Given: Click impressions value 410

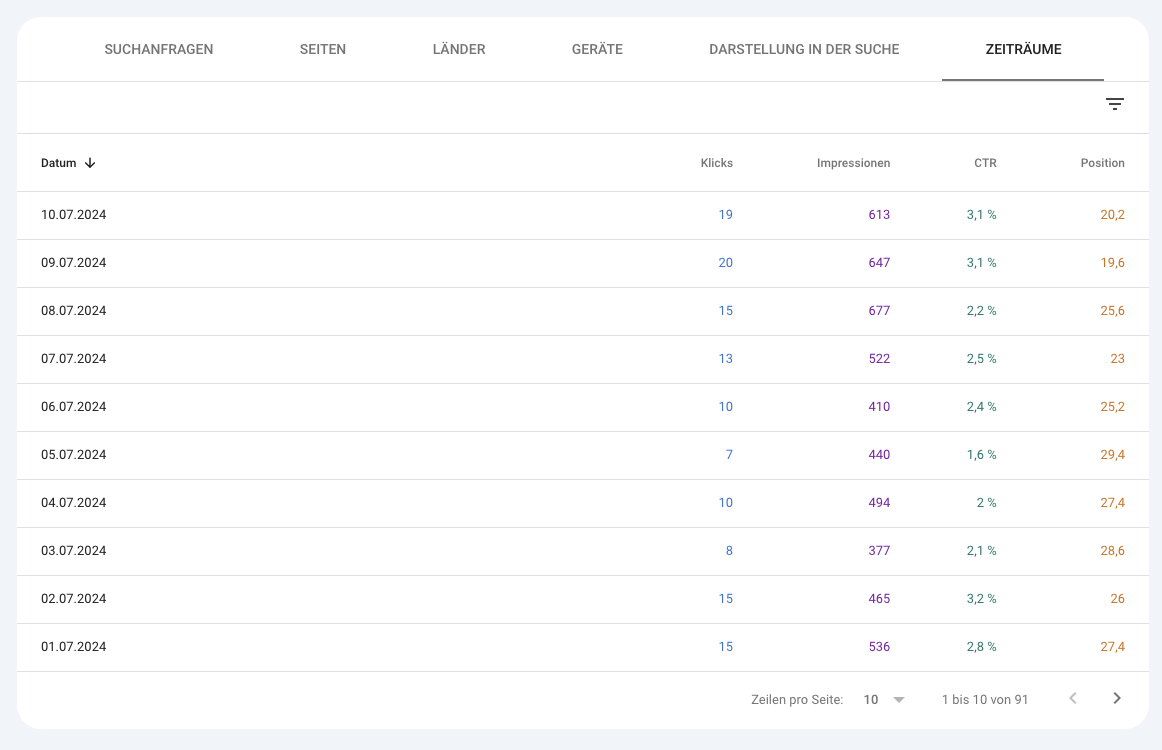Looking at the screenshot, I should coord(879,407).
